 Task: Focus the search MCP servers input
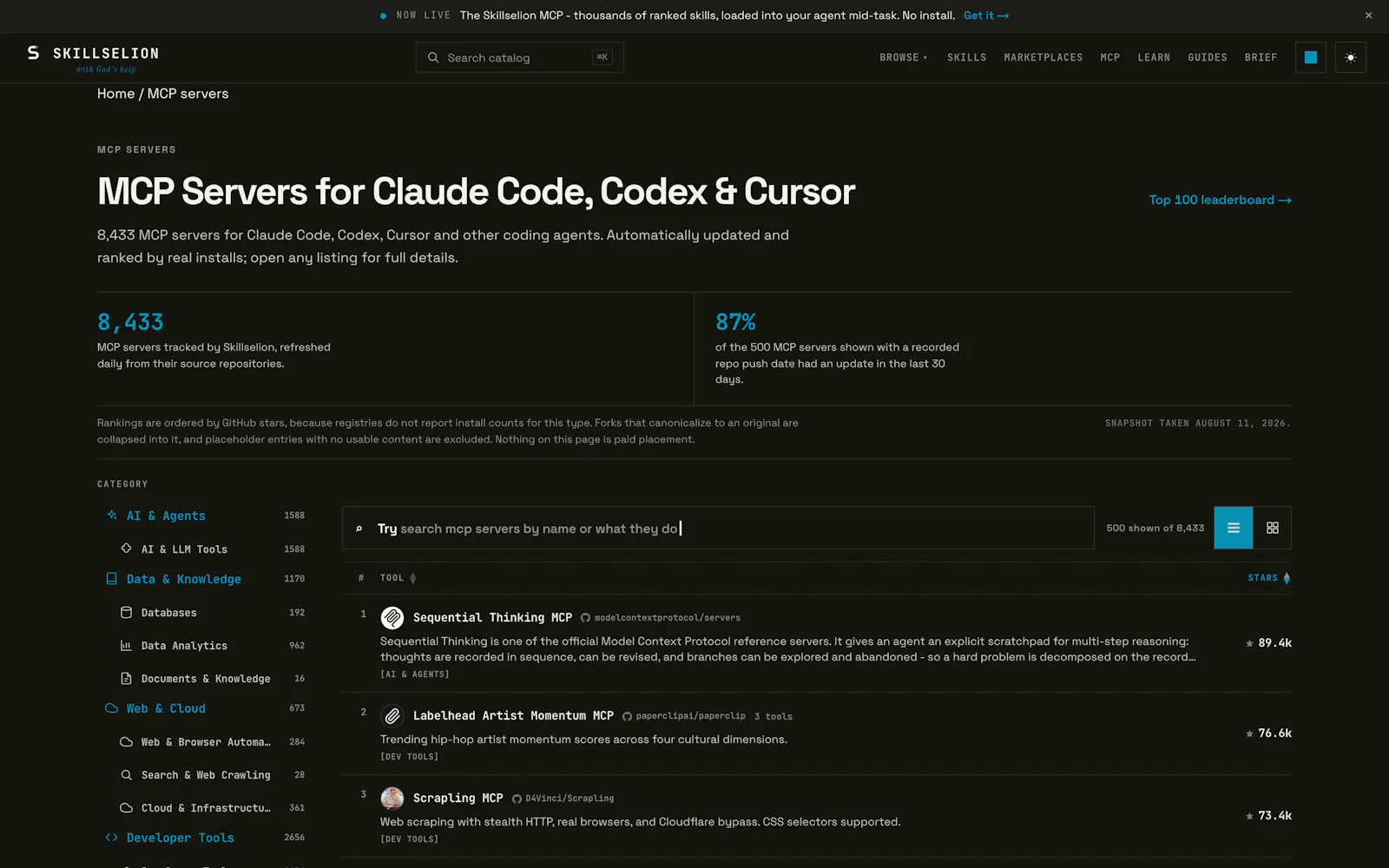pos(718,528)
